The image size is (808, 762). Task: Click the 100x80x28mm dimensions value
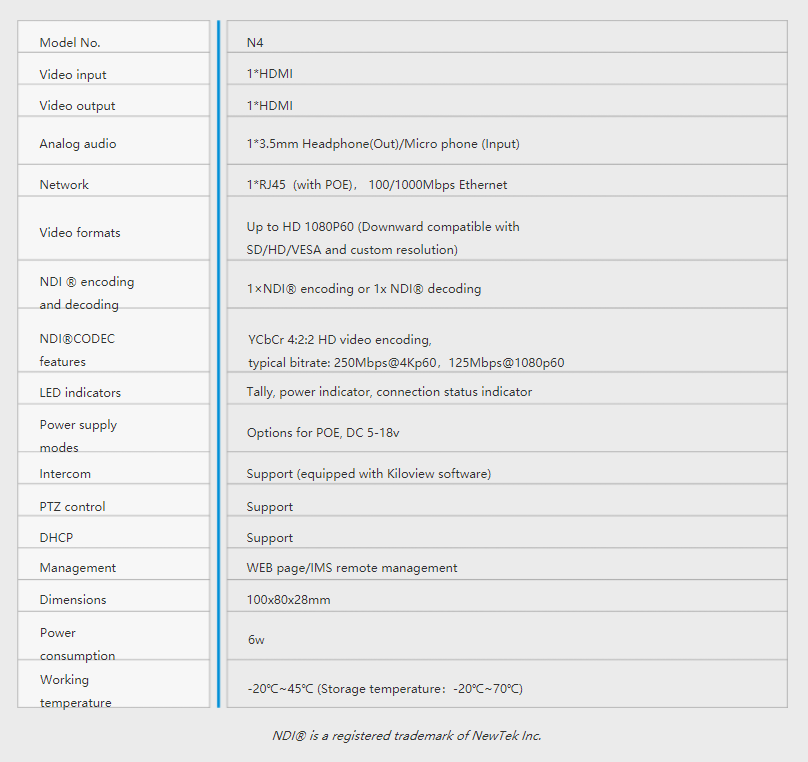point(288,599)
